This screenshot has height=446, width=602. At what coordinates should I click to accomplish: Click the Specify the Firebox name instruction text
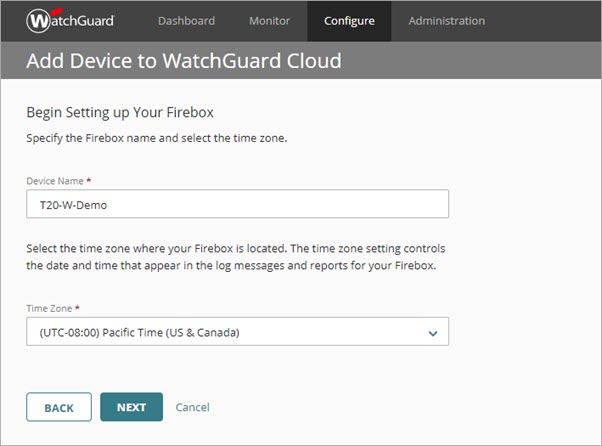coord(157,138)
